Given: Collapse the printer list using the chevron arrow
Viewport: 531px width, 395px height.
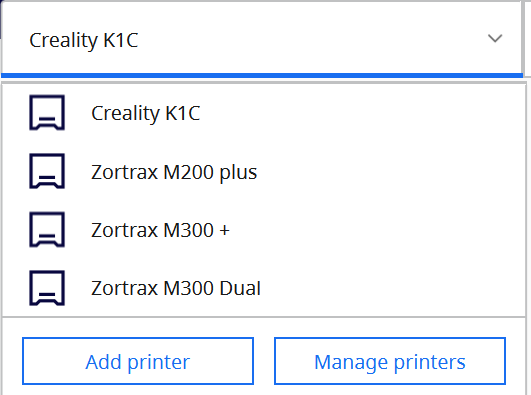Looking at the screenshot, I should coord(495,38).
